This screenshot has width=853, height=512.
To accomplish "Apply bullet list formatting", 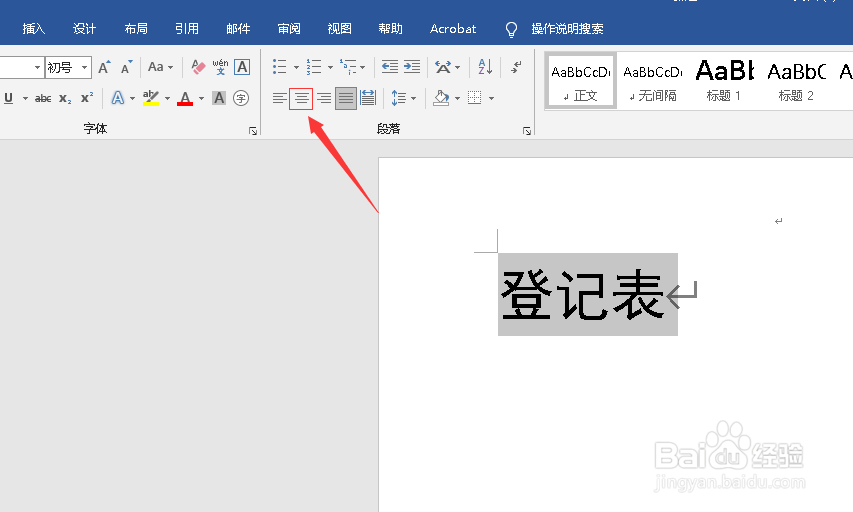I will click(280, 67).
